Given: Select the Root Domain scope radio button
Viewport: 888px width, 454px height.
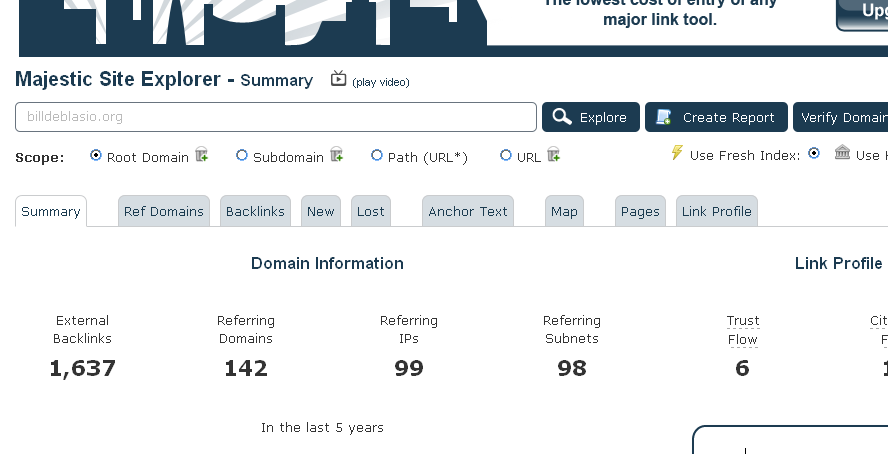Looking at the screenshot, I should [x=96, y=156].
